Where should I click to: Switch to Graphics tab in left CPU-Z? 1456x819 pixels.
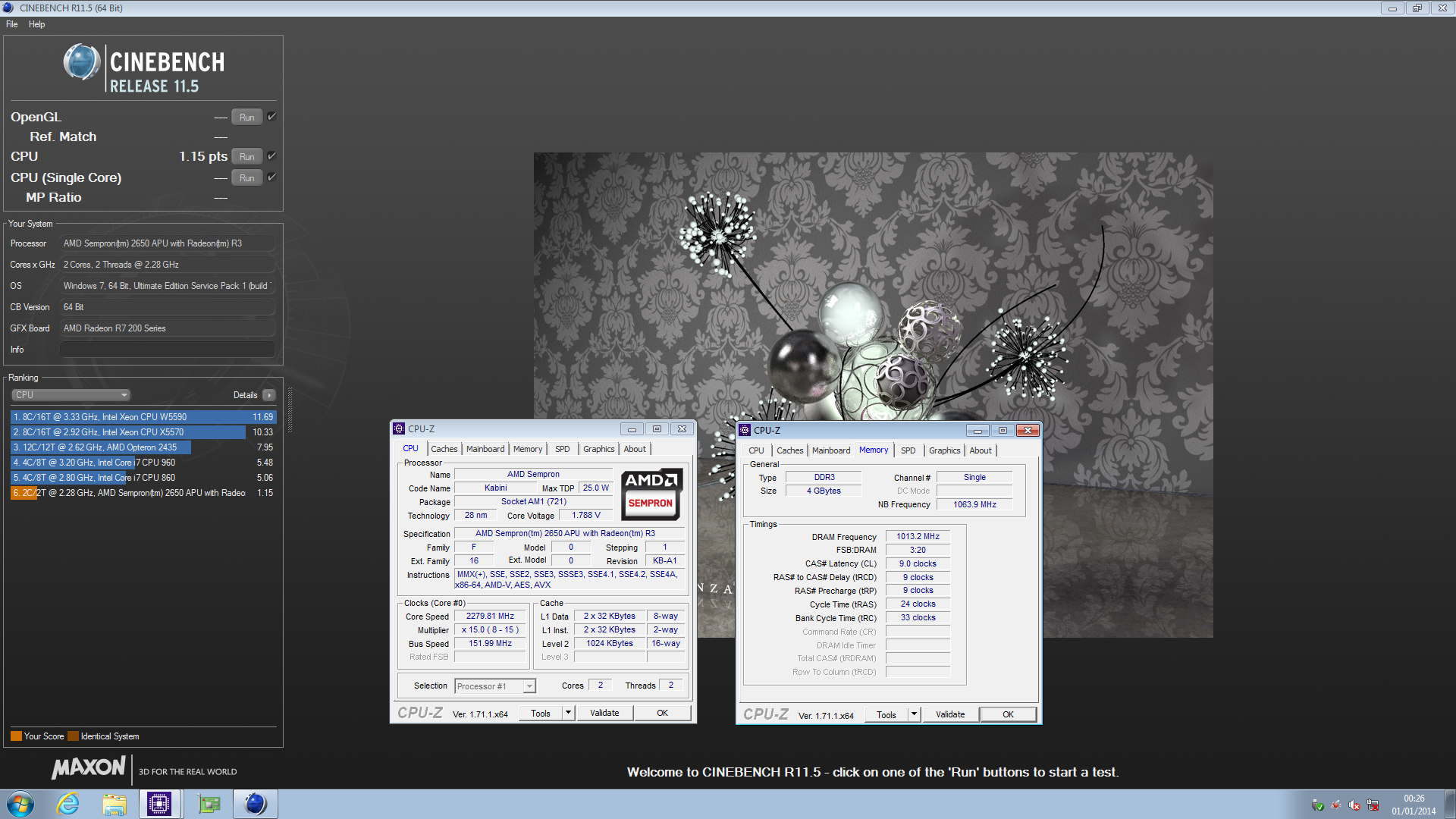pos(599,449)
